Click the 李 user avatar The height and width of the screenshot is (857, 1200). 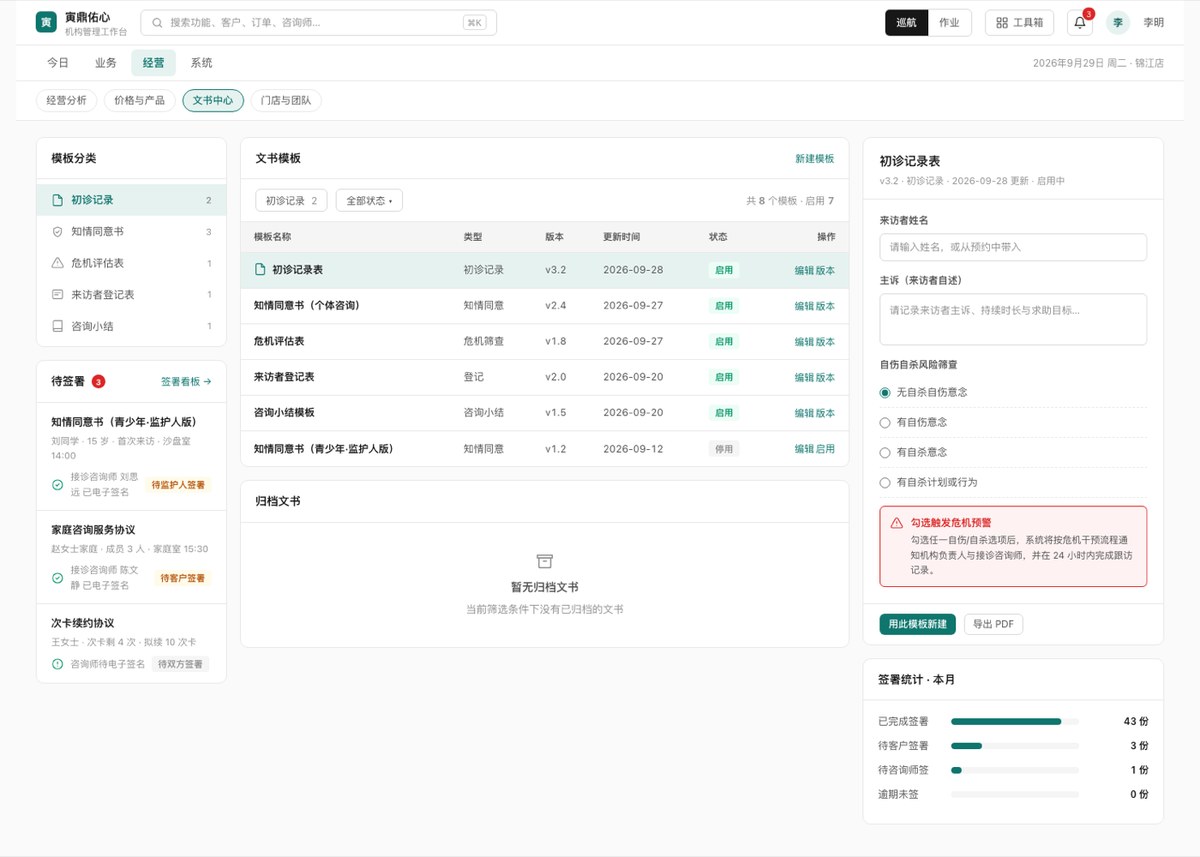[x=1118, y=22]
